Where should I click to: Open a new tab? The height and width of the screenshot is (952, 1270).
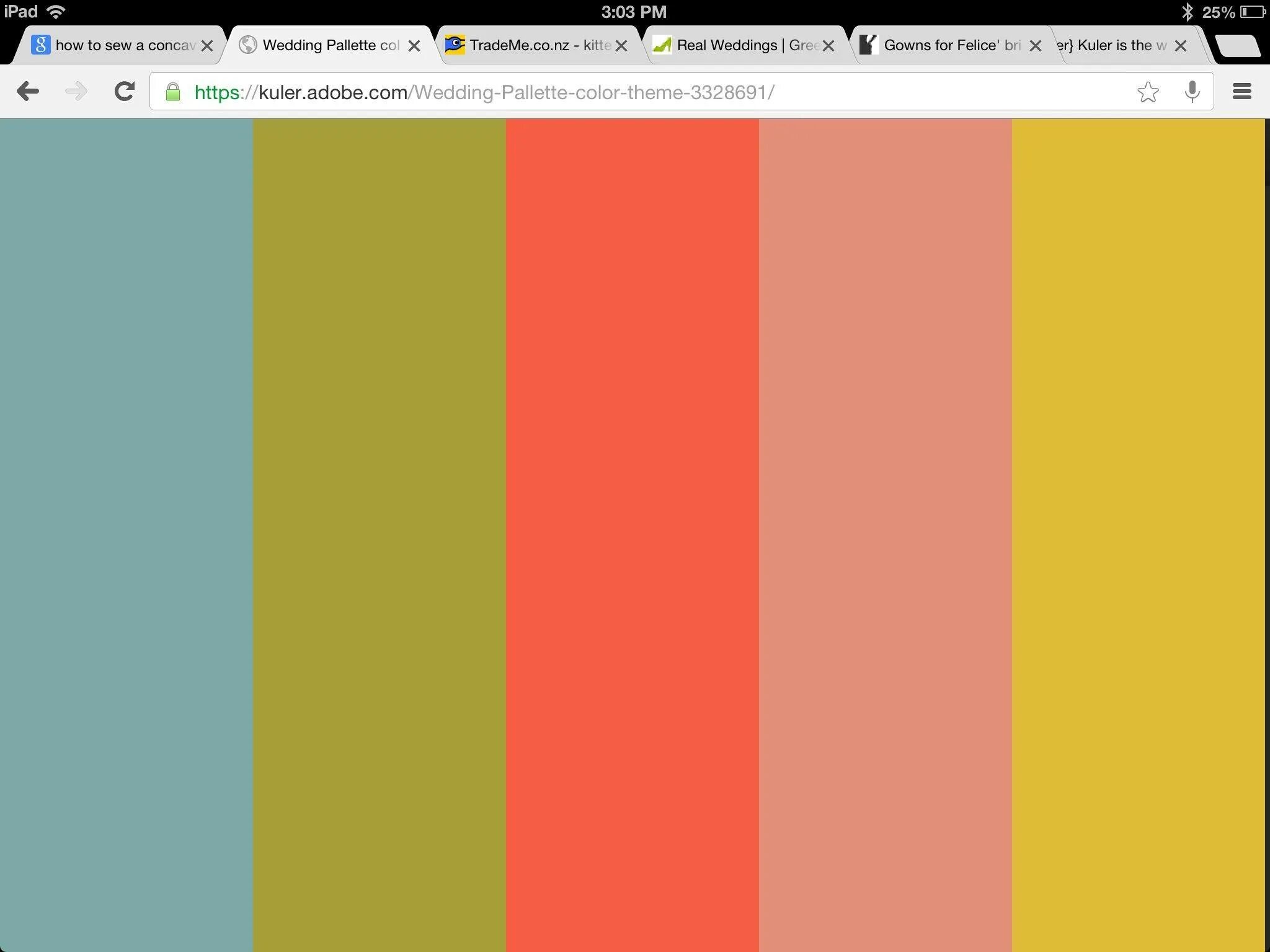[x=1237, y=46]
